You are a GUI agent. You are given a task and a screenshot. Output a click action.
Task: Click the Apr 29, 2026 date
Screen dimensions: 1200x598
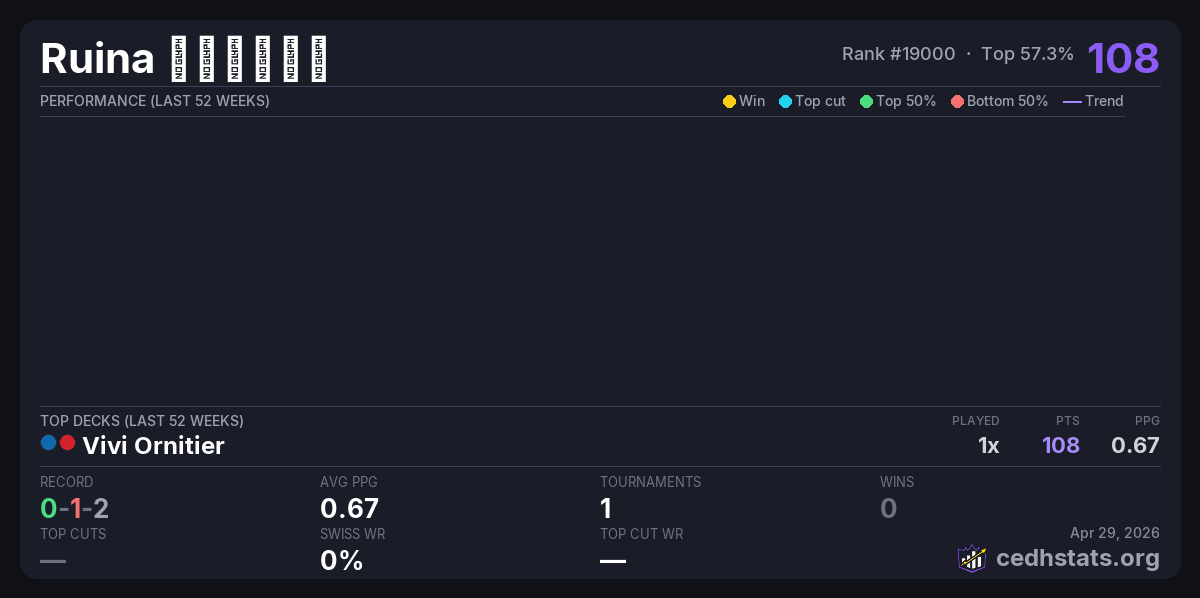click(1114, 534)
